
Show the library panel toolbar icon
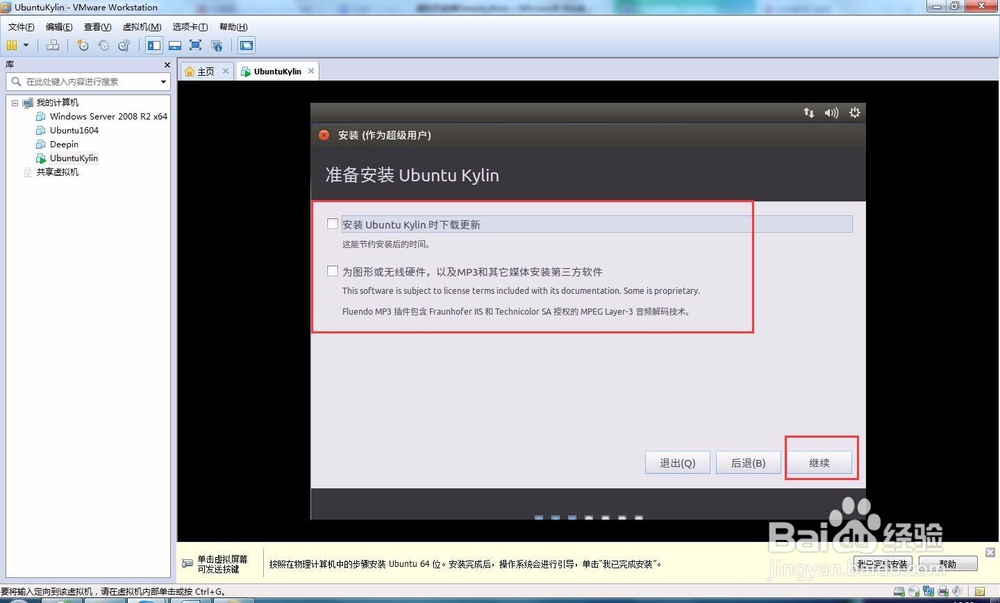153,45
